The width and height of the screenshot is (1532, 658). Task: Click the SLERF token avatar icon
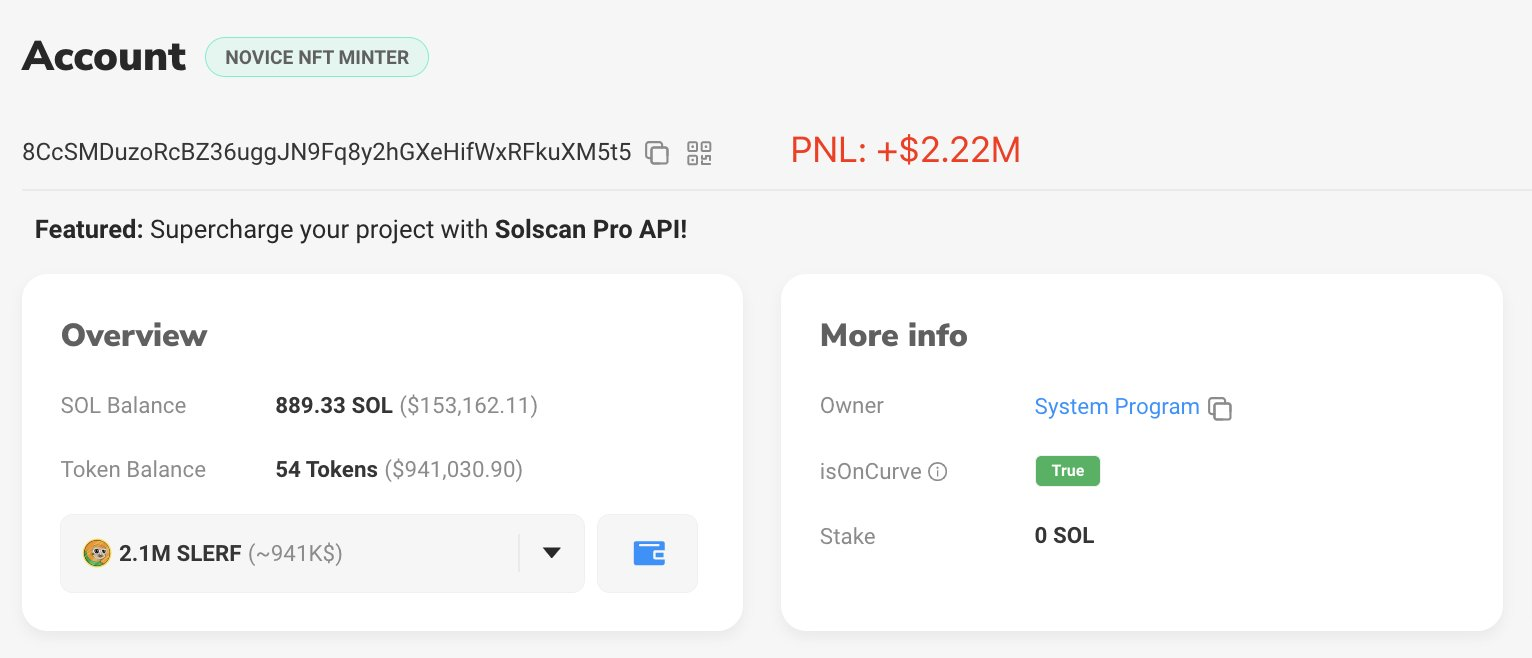[x=97, y=553]
